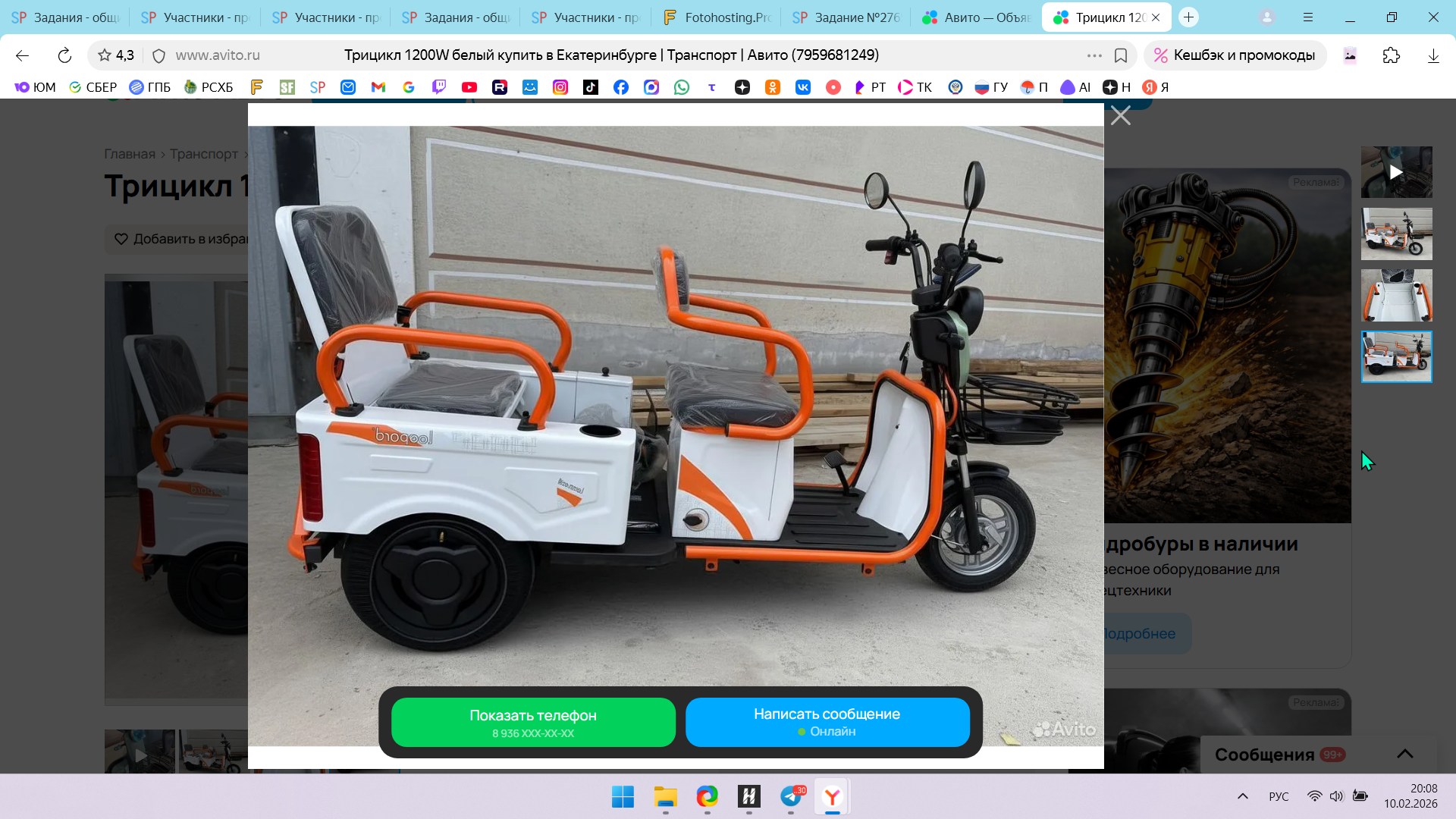
Task: Go back using browser back arrow
Action: [22, 55]
